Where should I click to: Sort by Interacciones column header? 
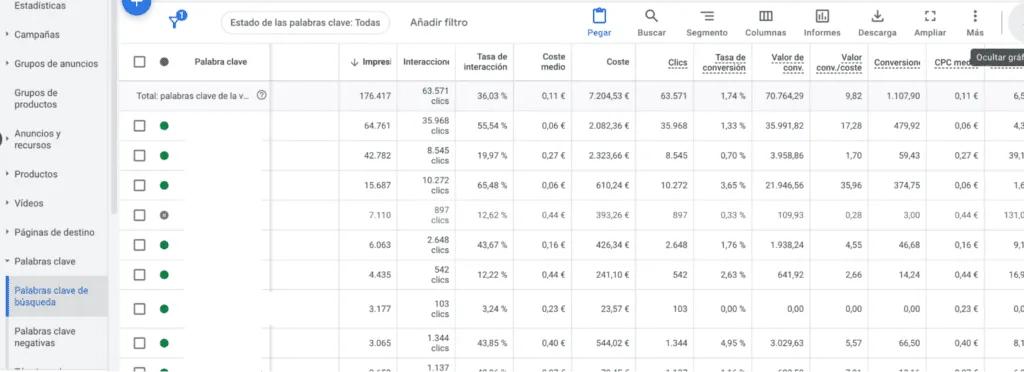(426, 62)
